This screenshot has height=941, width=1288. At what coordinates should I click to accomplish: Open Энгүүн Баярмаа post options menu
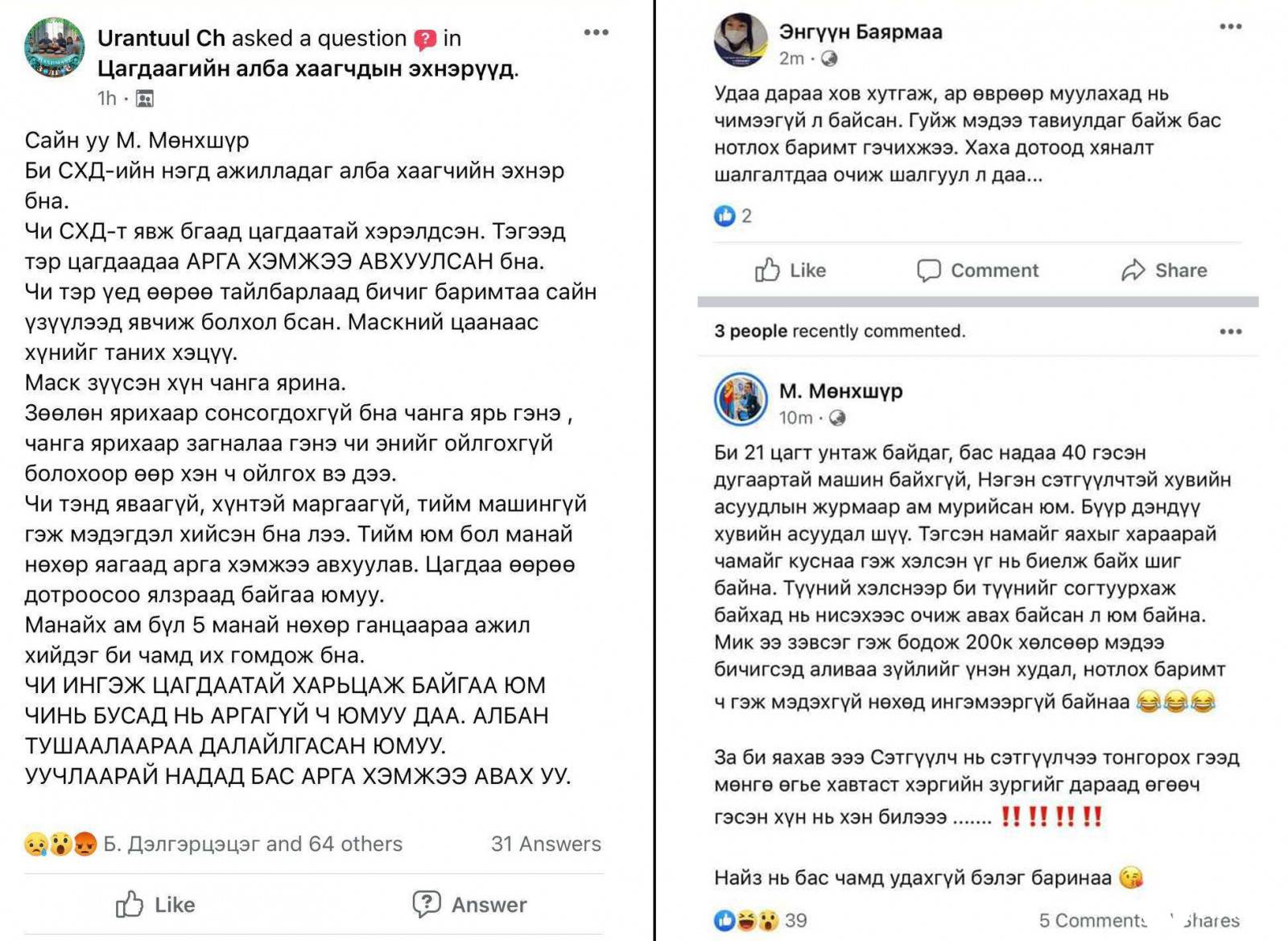pyautogui.click(x=1230, y=27)
